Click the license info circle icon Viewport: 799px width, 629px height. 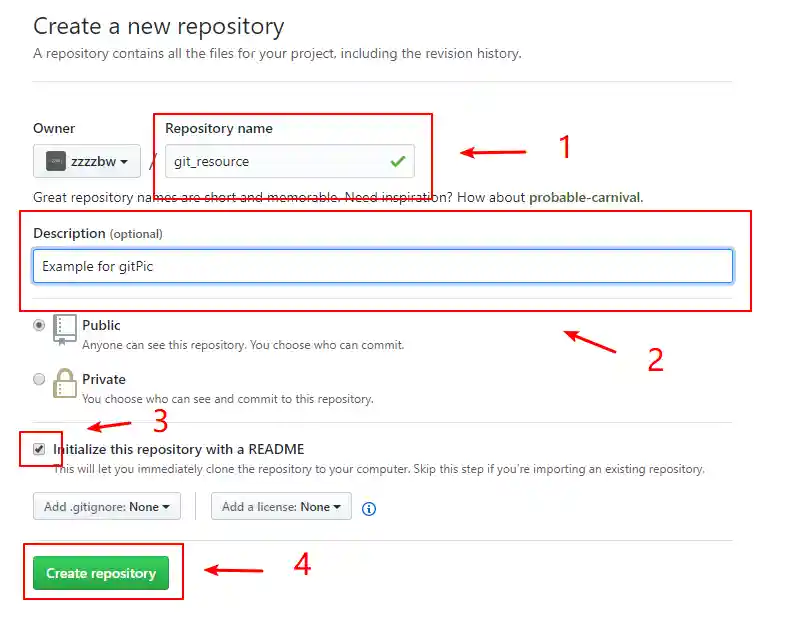[369, 508]
